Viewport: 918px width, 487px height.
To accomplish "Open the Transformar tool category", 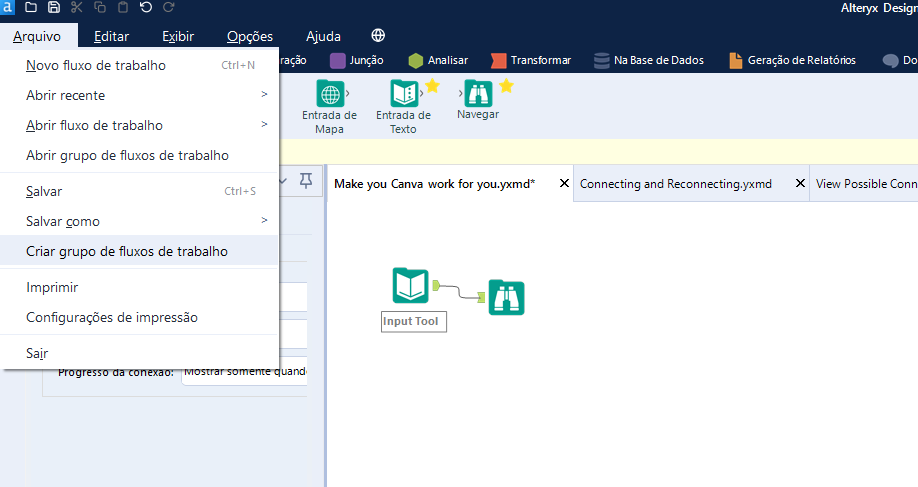I will click(531, 60).
